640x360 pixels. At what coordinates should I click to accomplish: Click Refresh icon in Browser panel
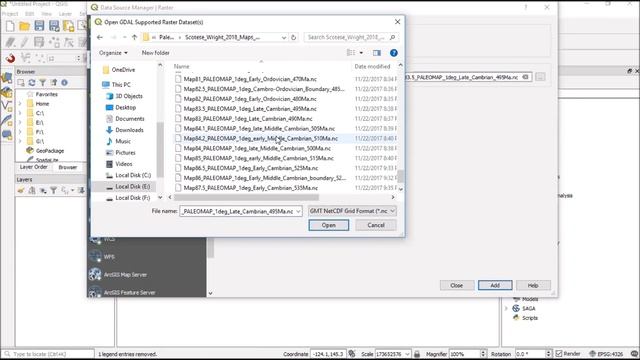tap(32, 82)
